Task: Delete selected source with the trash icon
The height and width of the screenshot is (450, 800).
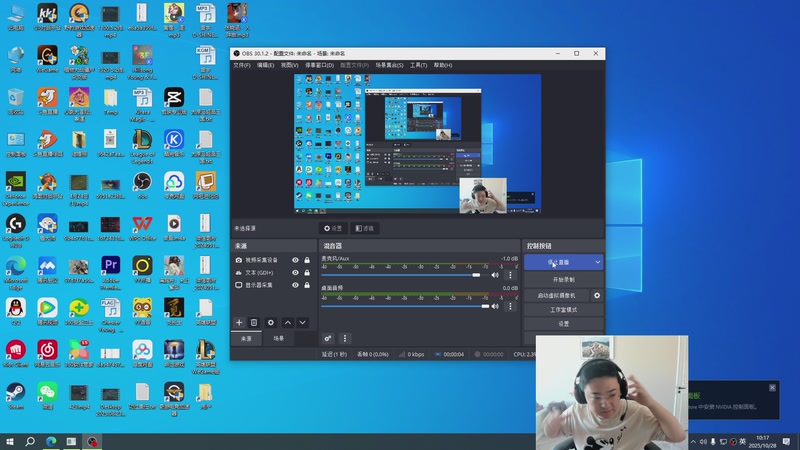Action: point(254,322)
